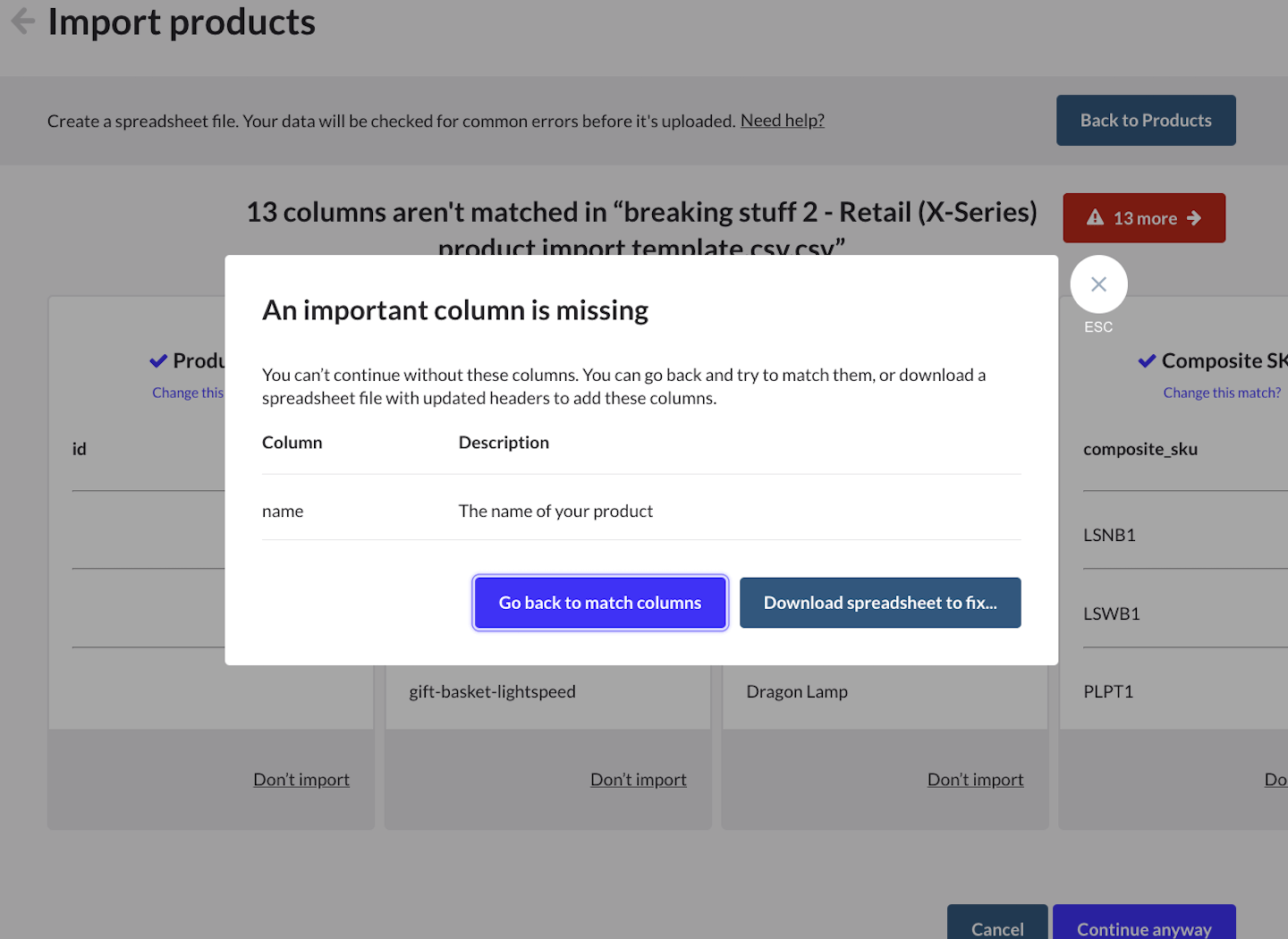Screen dimensions: 1288x939
Task: Click 'Download spreadsheet to fix...' button
Action: coord(879,603)
